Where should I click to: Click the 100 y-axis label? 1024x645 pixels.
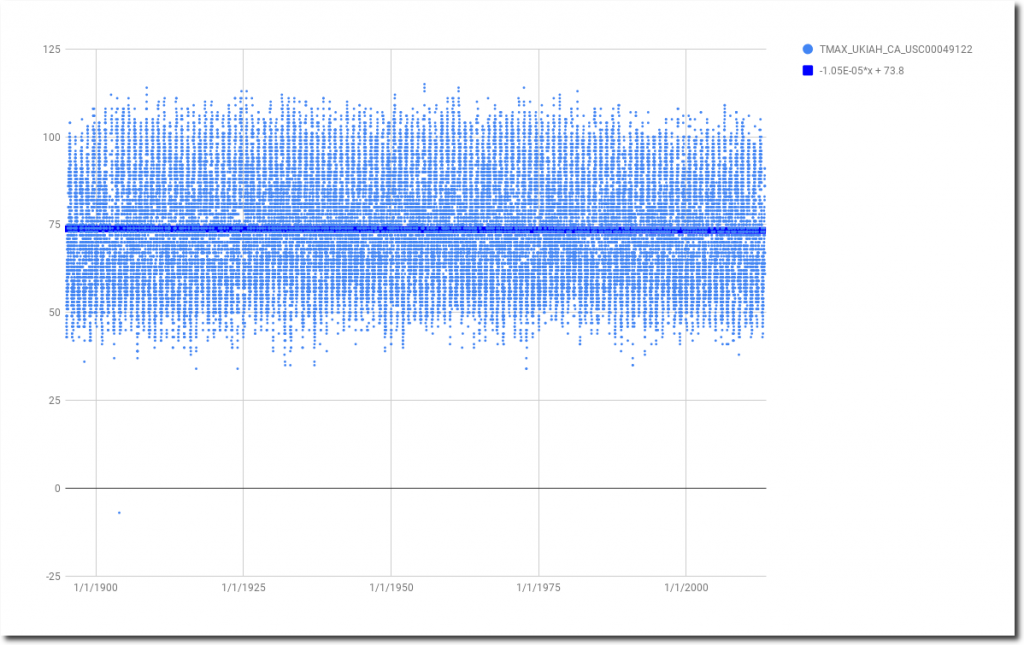coord(50,137)
